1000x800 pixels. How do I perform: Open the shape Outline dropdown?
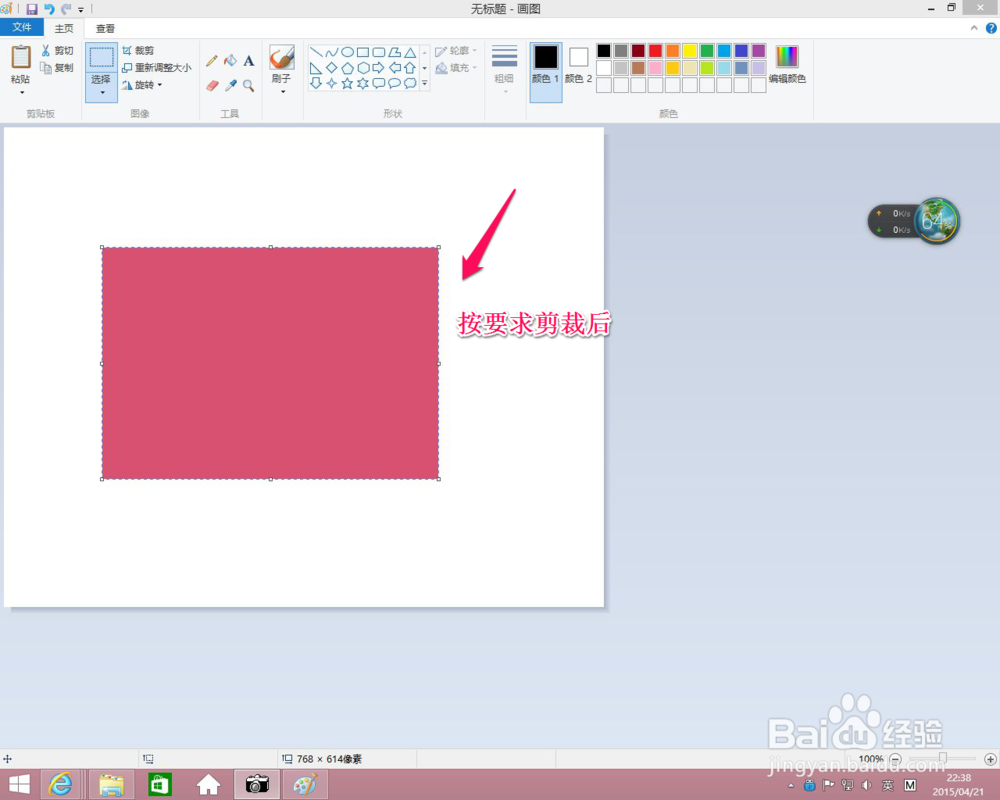457,50
